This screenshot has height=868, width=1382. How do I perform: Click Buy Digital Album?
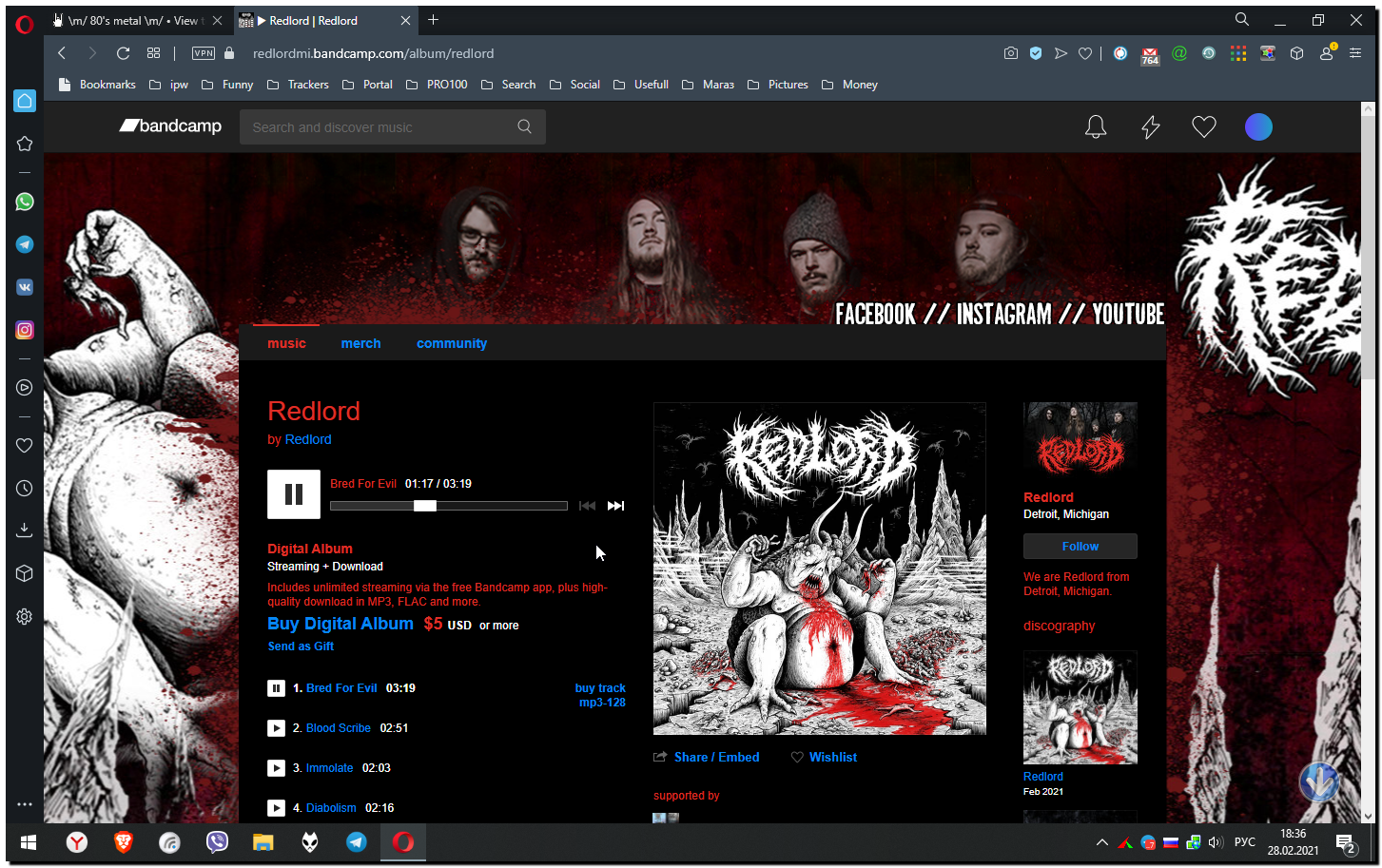[x=341, y=624]
